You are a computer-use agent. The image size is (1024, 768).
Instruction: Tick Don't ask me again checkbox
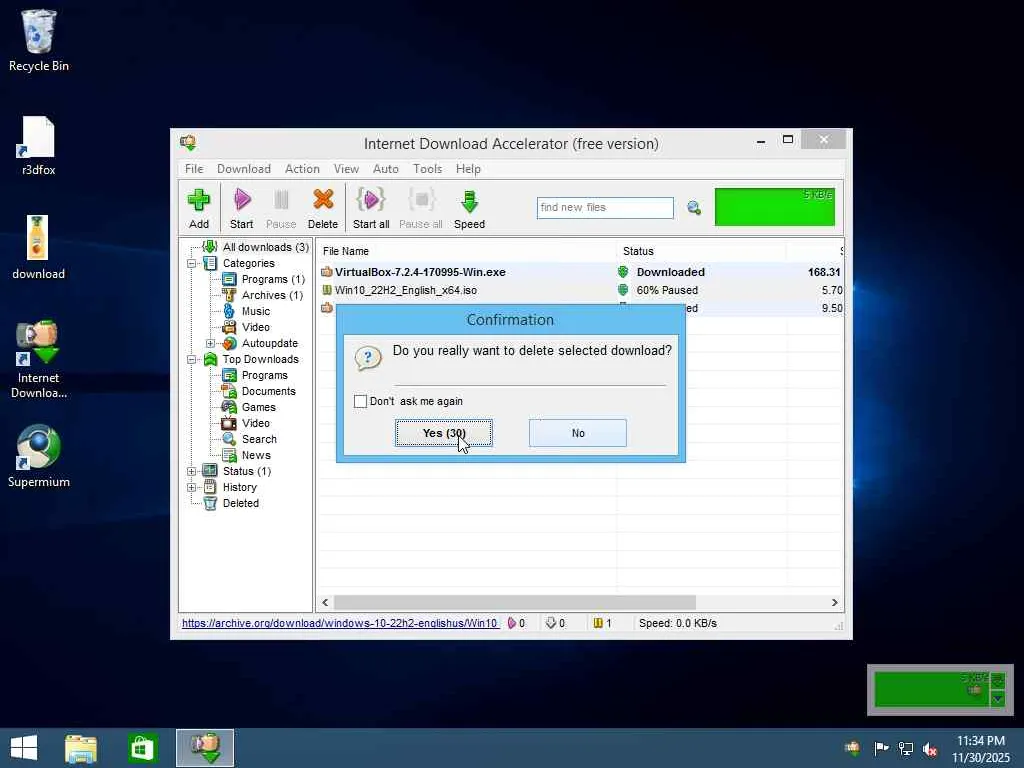coord(360,401)
